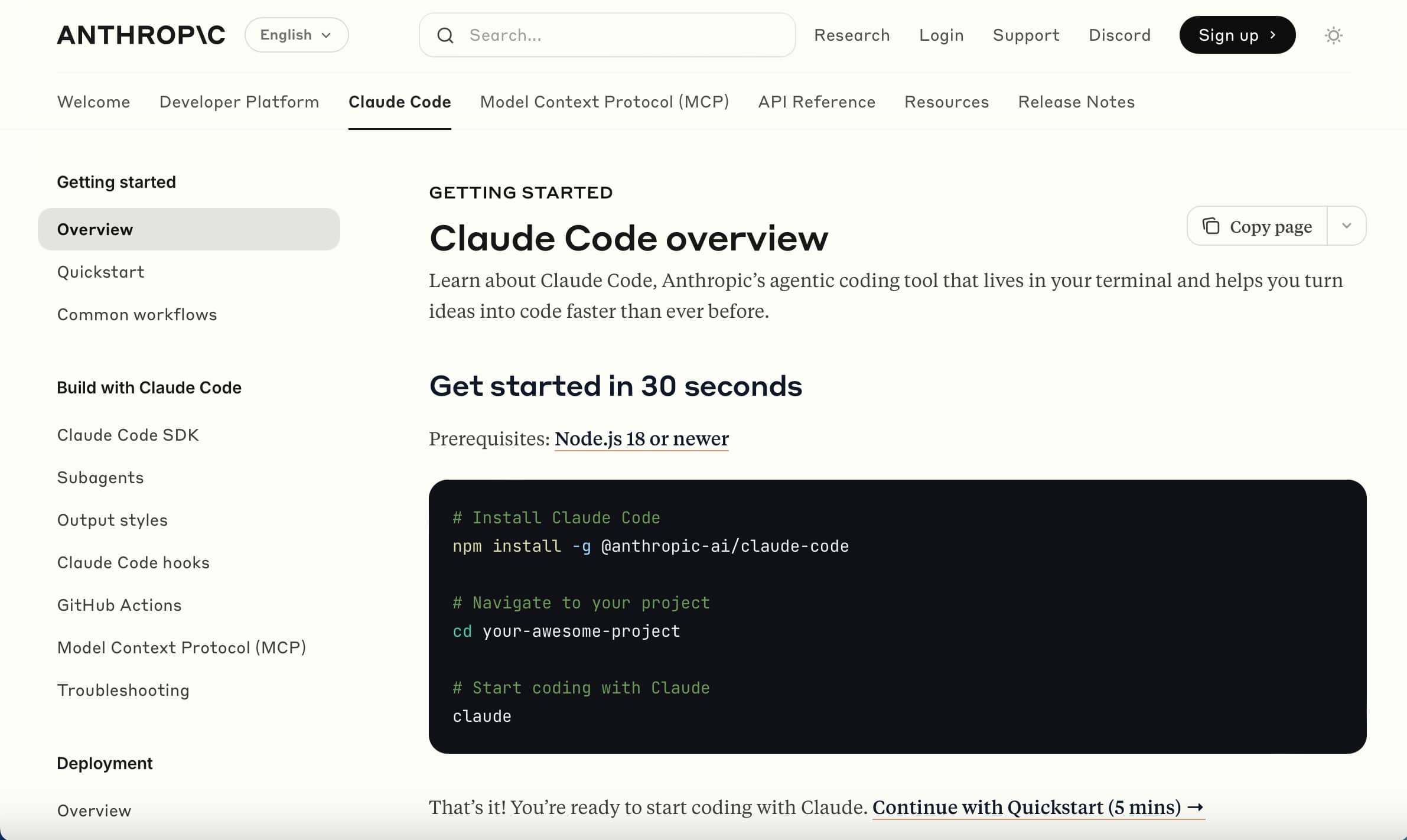The height and width of the screenshot is (840, 1407).
Task: Focus the Search input field
Action: point(607,35)
